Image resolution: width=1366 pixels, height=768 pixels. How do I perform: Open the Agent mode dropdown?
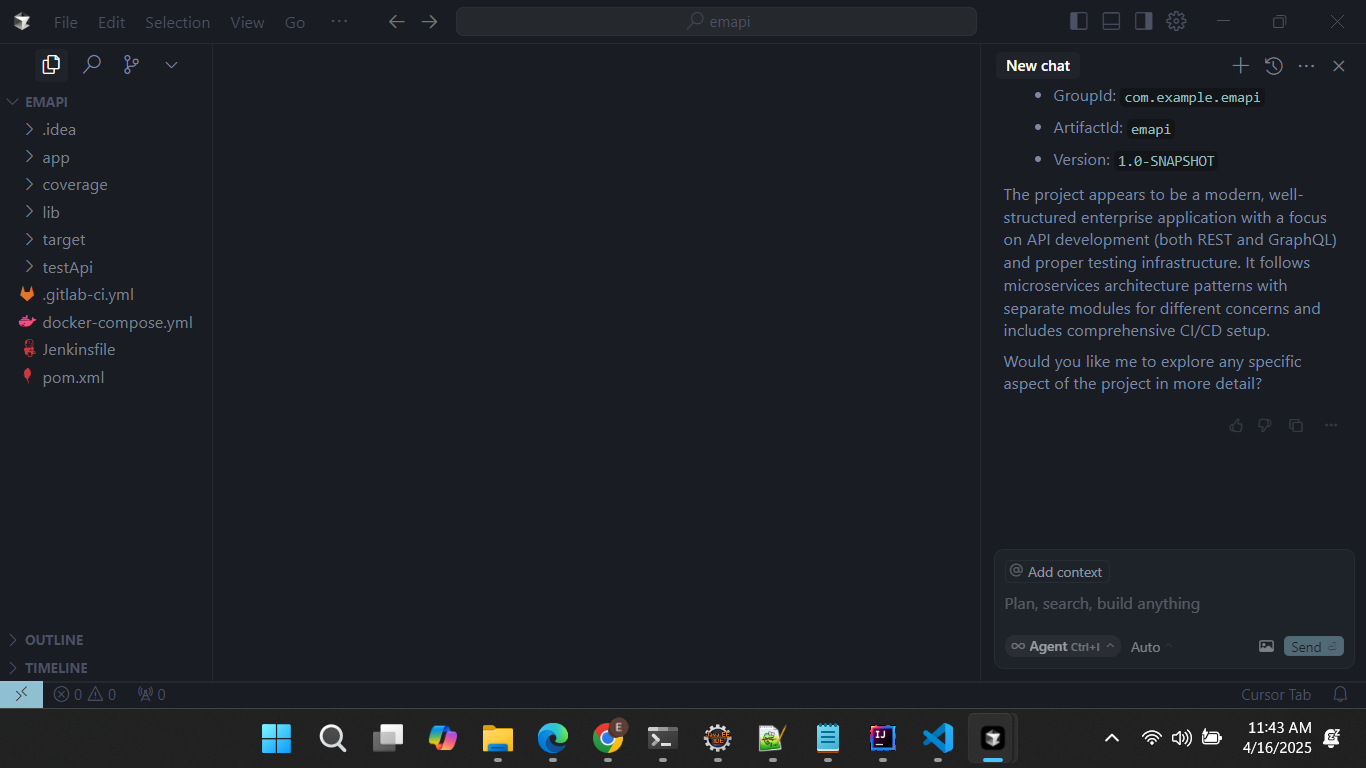pos(1062,647)
